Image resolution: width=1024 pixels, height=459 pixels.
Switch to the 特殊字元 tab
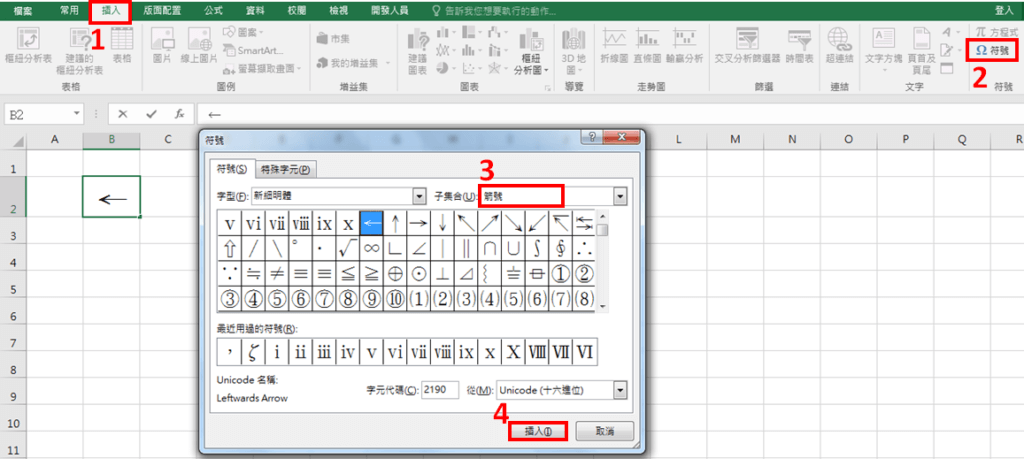(286, 169)
